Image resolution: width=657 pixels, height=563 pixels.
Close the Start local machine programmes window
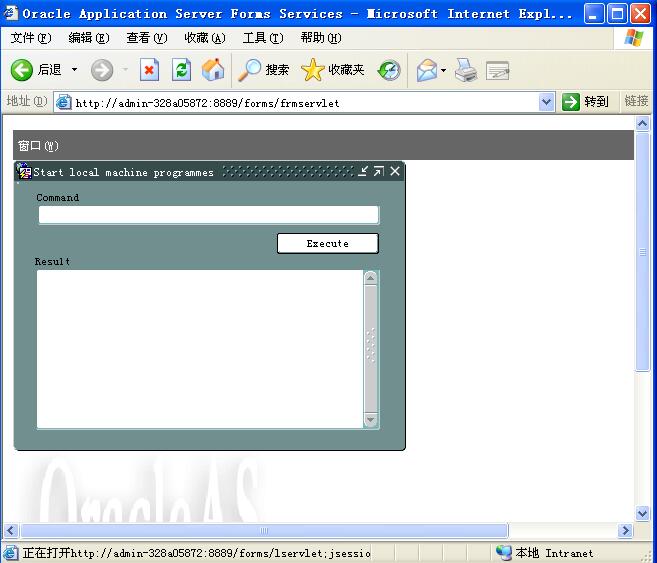coord(395,171)
